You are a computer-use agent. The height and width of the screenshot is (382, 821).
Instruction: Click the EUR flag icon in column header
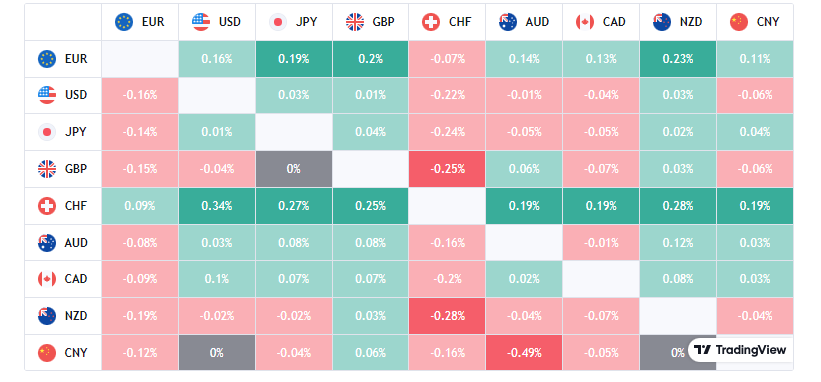(124, 22)
